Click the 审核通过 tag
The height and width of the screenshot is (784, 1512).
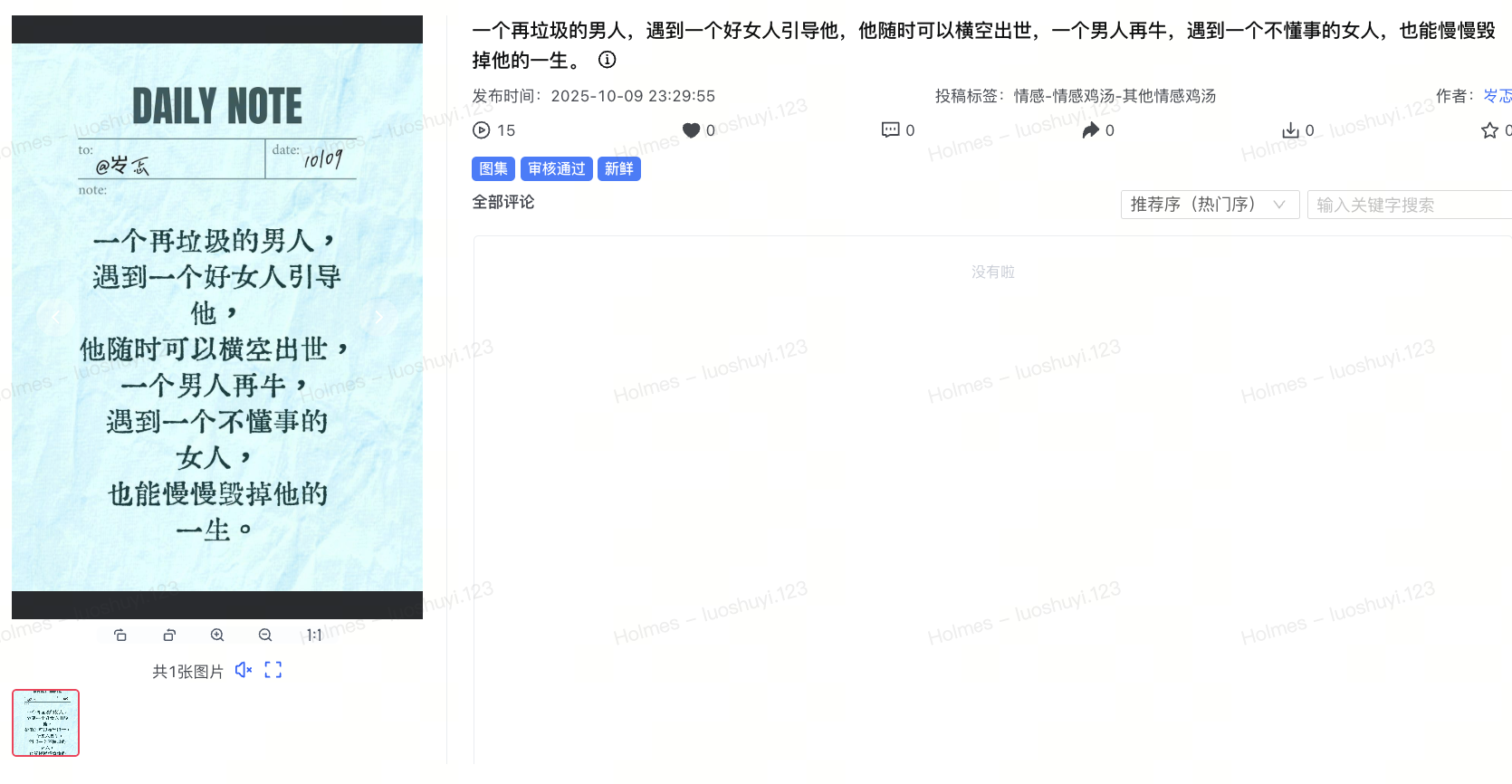(x=557, y=169)
